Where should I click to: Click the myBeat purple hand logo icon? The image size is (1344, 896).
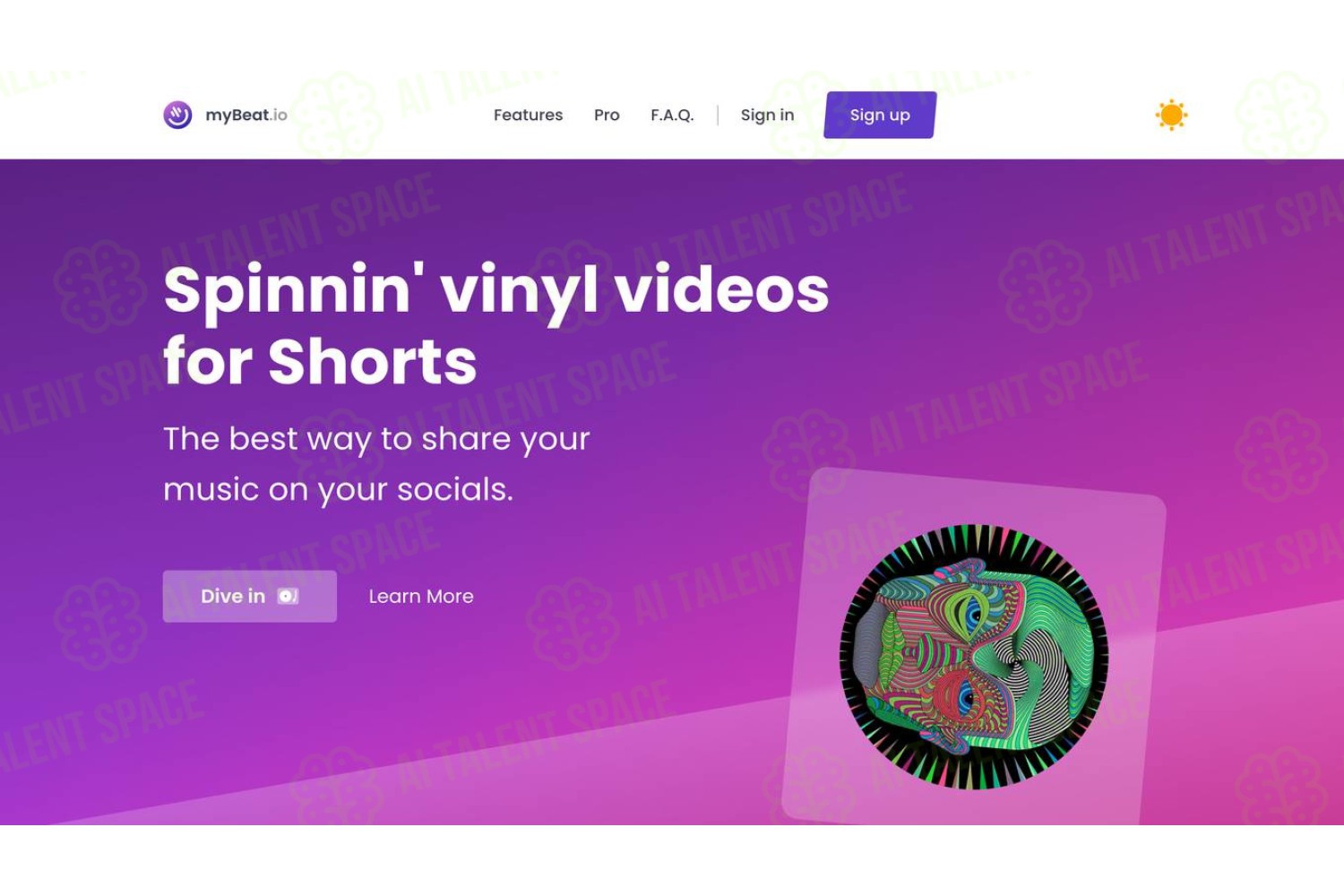(177, 115)
